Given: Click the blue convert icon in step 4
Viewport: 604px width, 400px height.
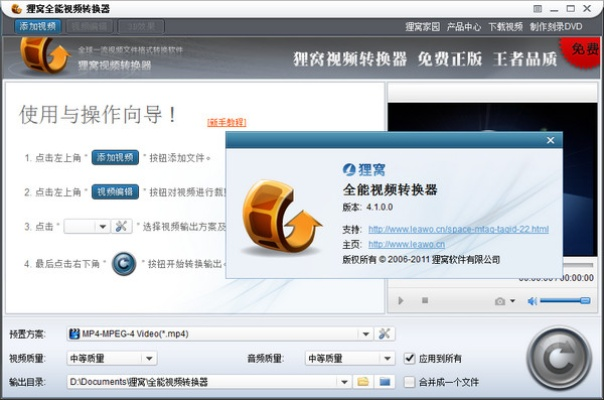Looking at the screenshot, I should point(124,264).
